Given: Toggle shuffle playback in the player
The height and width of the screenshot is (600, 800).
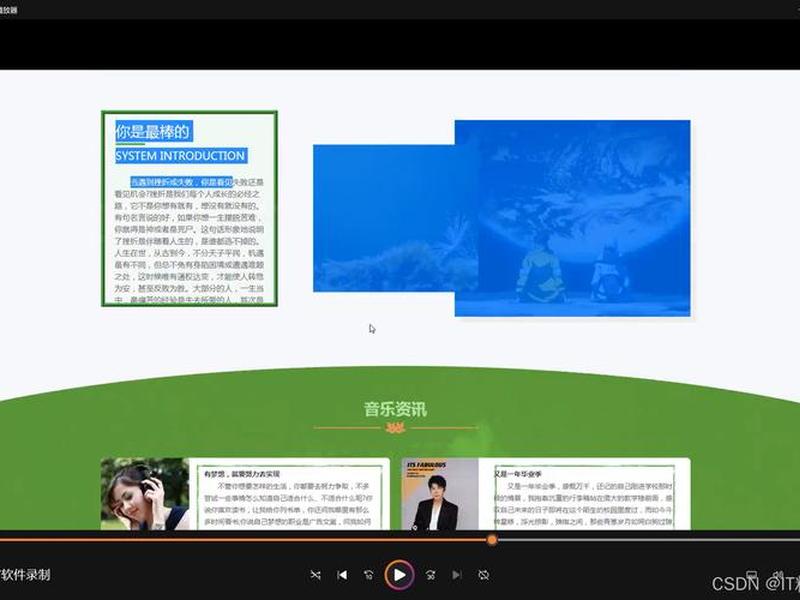Looking at the screenshot, I should point(315,575).
